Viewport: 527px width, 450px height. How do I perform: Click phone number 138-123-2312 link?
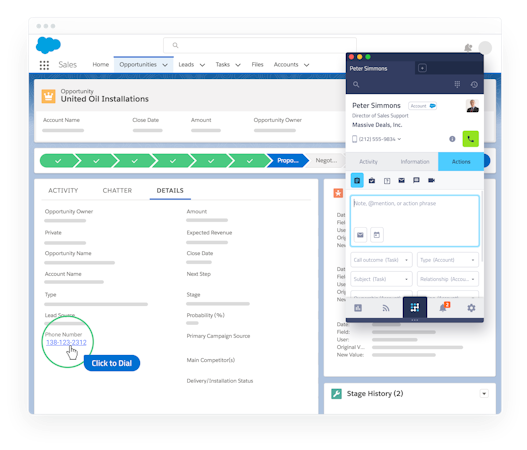click(x=66, y=342)
